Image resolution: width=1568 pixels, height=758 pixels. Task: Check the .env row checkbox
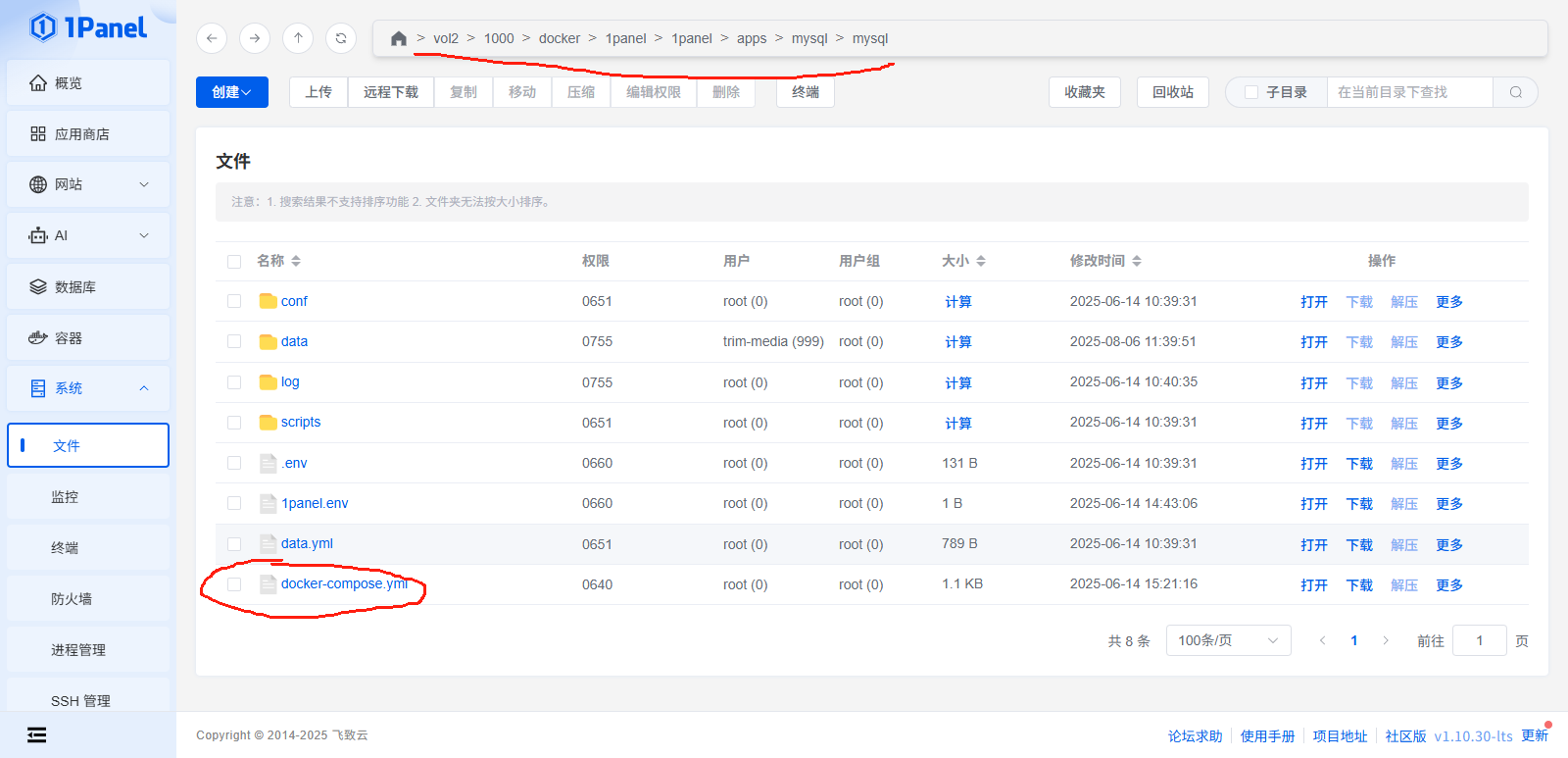point(234,463)
